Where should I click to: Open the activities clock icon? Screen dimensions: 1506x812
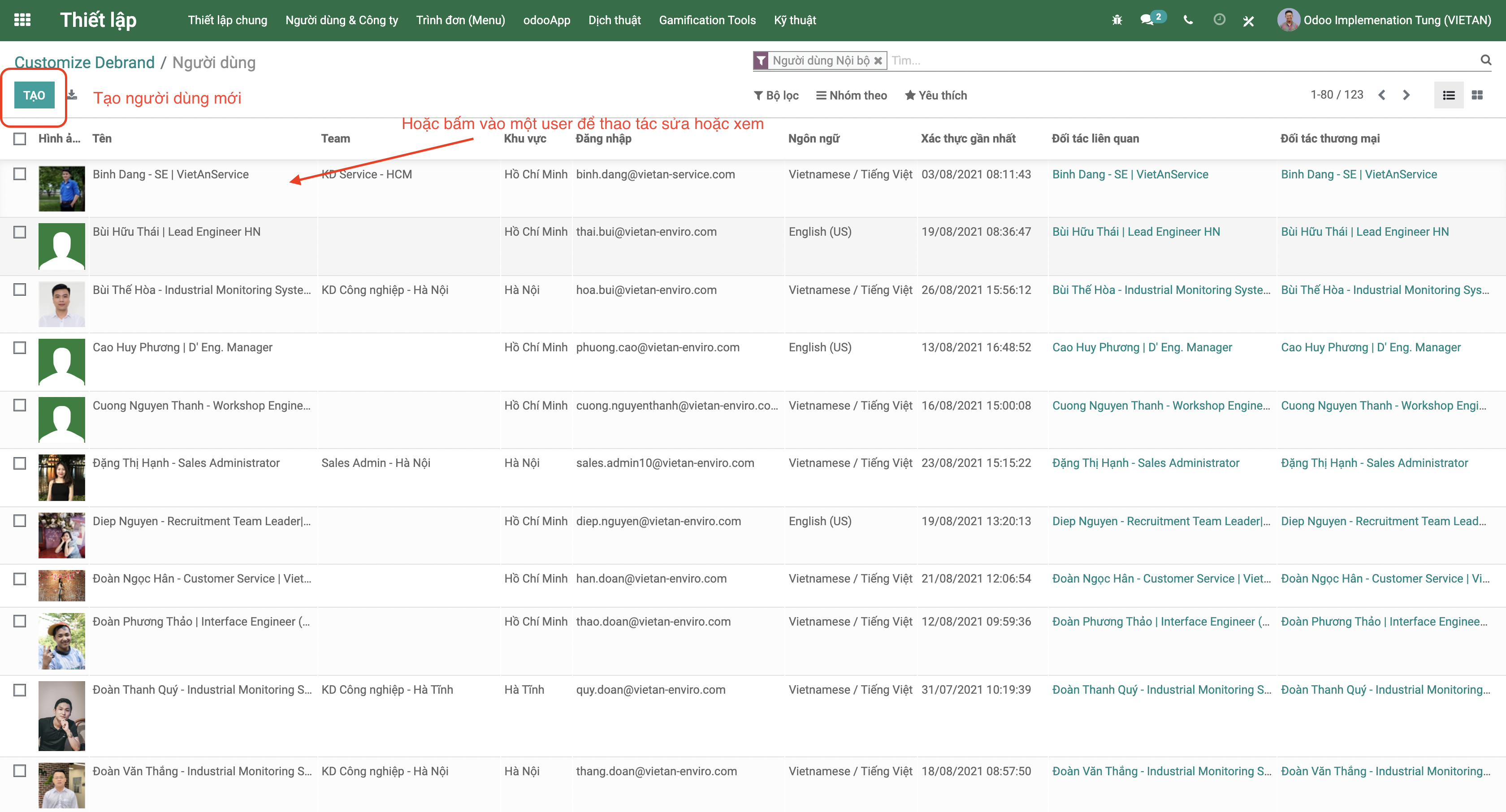(x=1219, y=20)
